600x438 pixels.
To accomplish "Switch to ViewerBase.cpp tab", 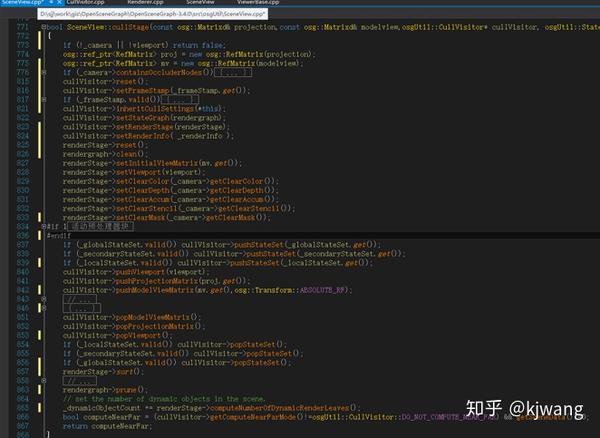I will 258,2.
